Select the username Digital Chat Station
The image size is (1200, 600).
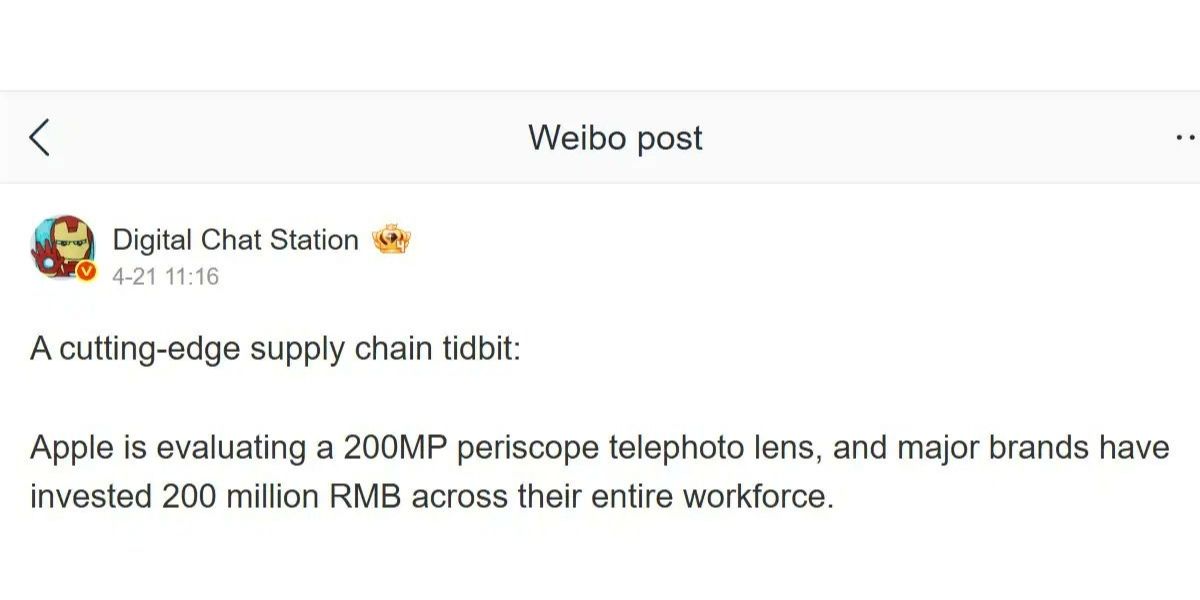pos(237,239)
